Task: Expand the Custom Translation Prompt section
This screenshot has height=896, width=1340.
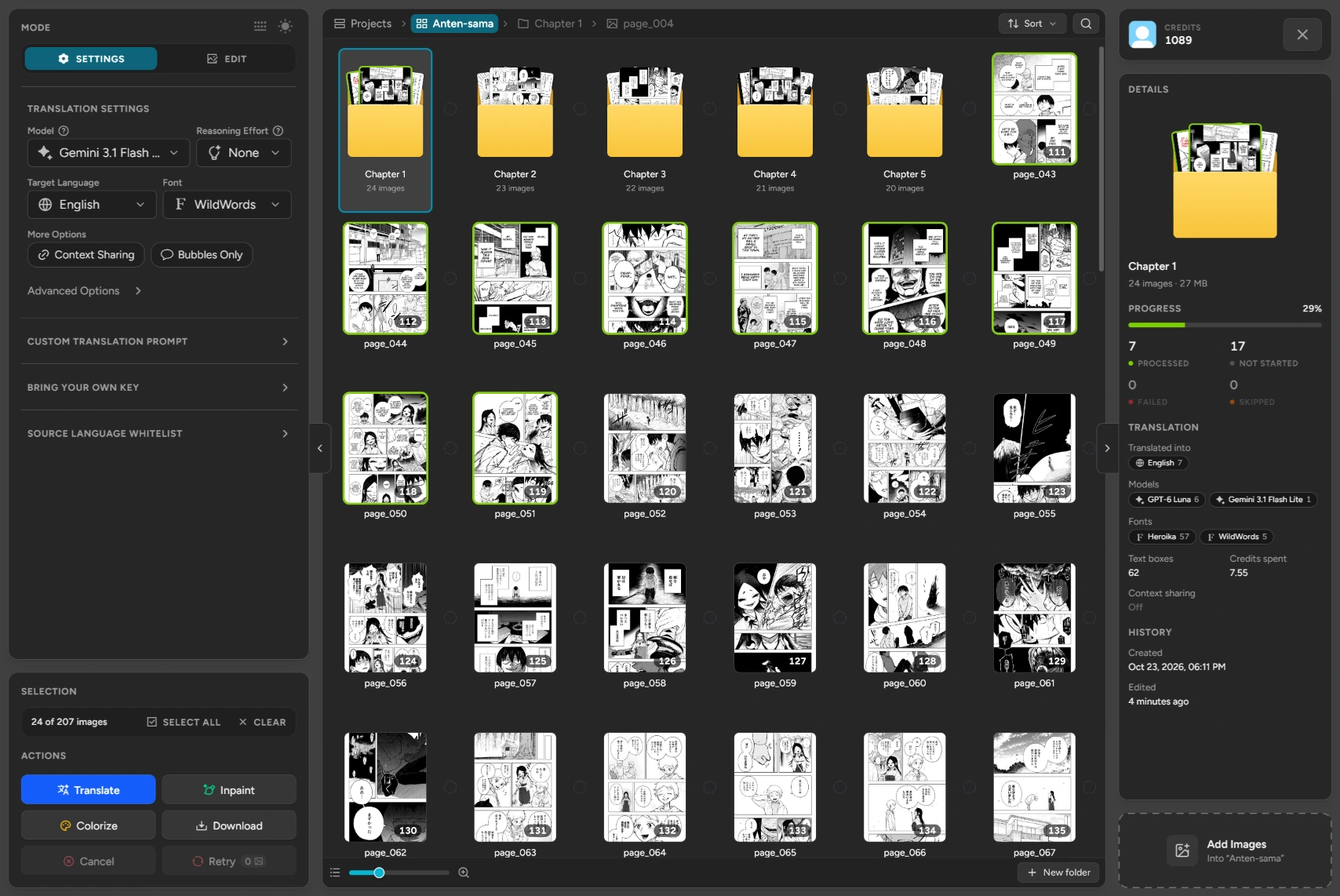Action: [158, 341]
